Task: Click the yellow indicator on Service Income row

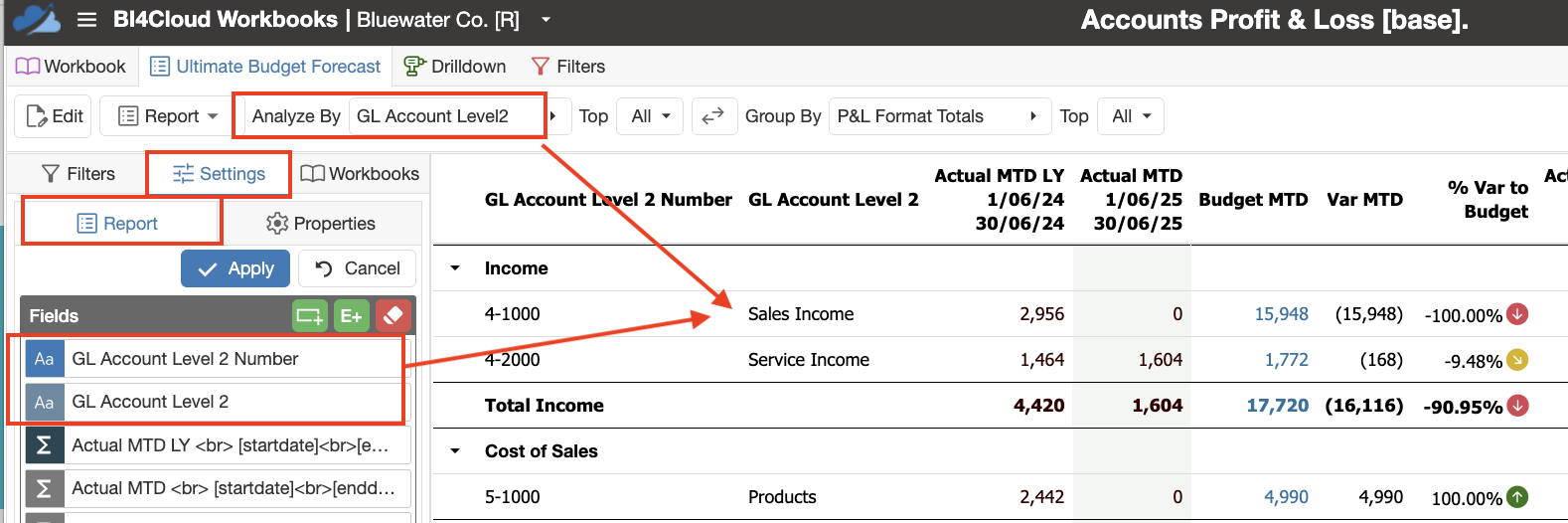Action: (1517, 360)
